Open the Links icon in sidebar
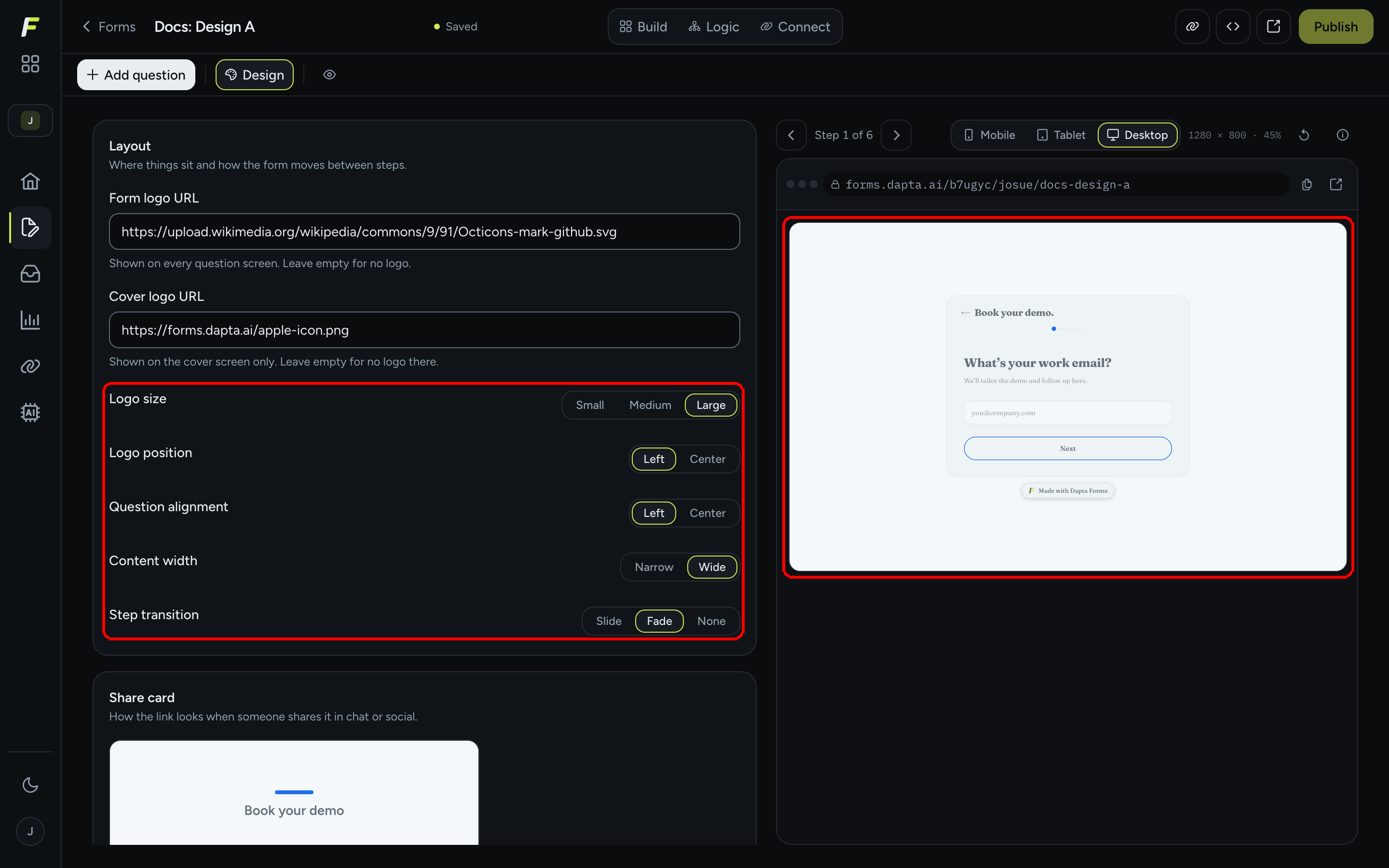Viewport: 1389px width, 868px height. point(30,366)
